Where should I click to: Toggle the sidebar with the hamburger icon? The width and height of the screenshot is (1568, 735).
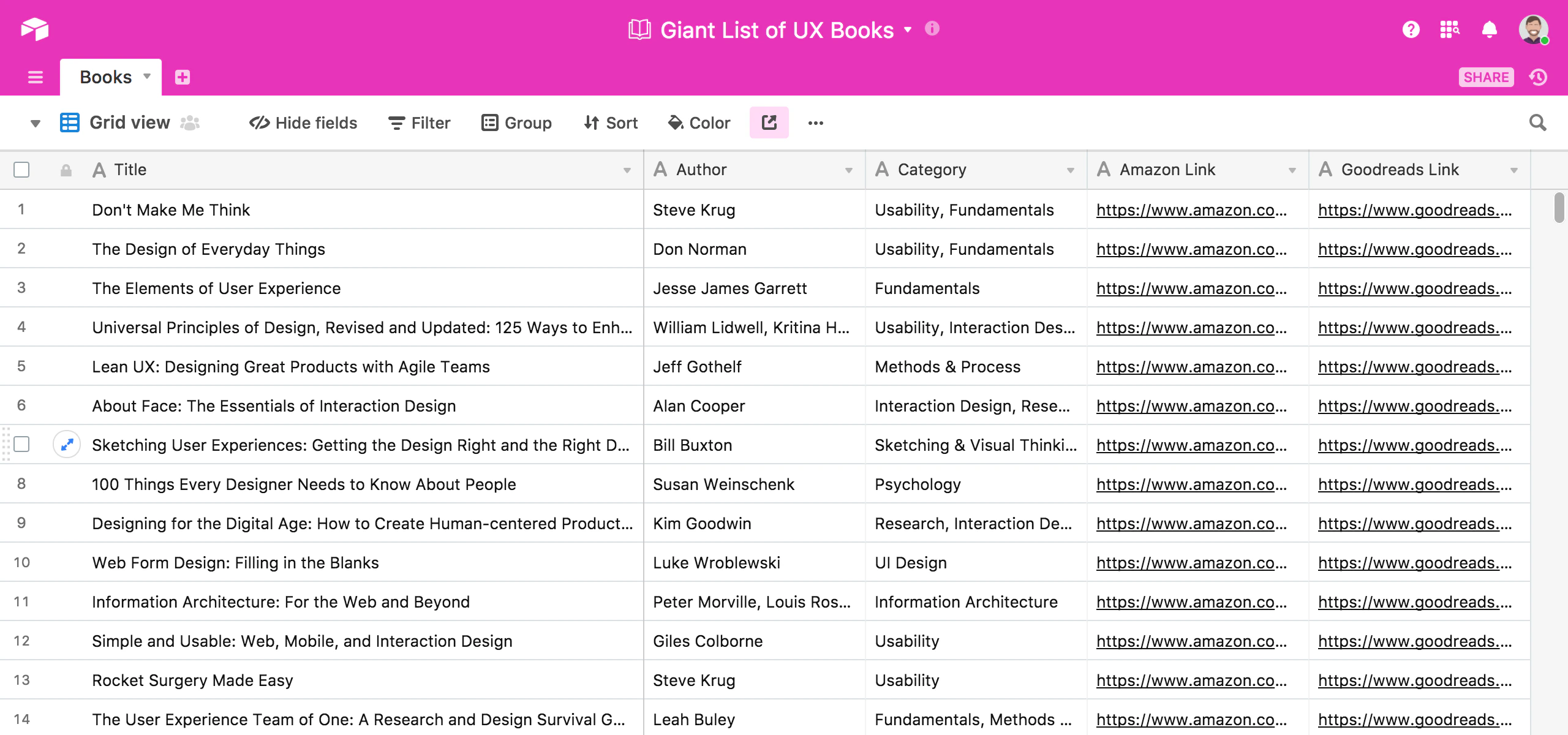click(x=35, y=77)
